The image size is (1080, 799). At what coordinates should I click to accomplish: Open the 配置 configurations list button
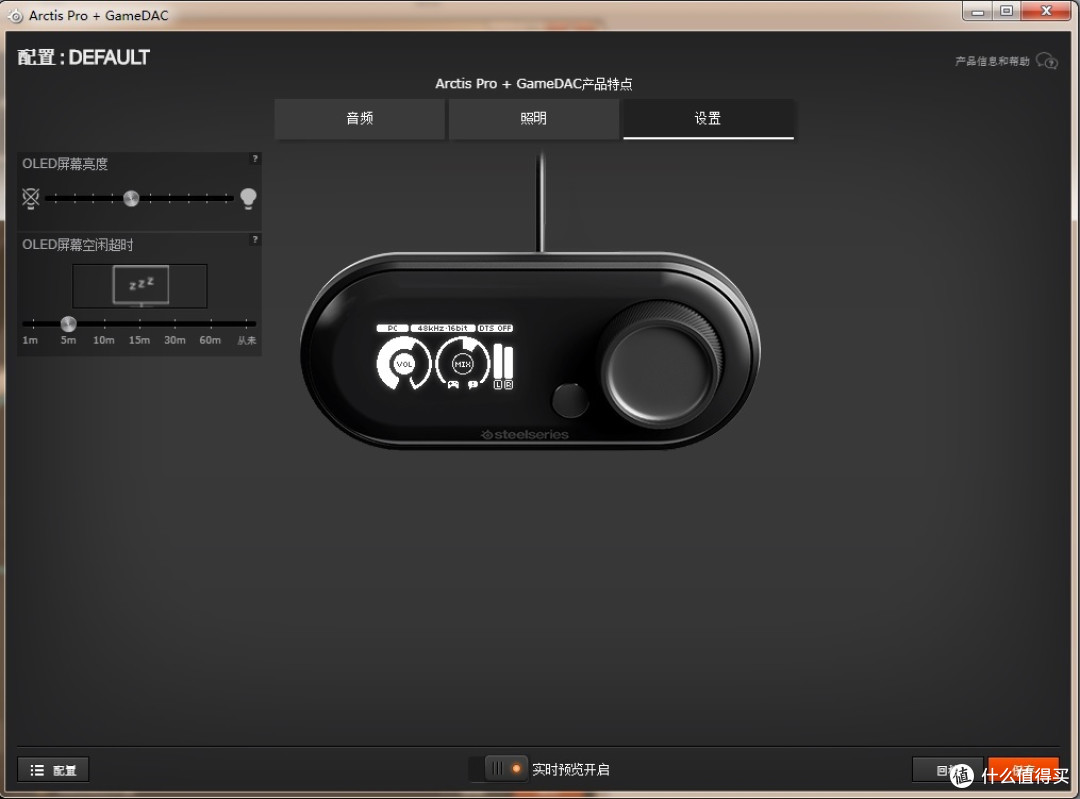[x=53, y=770]
